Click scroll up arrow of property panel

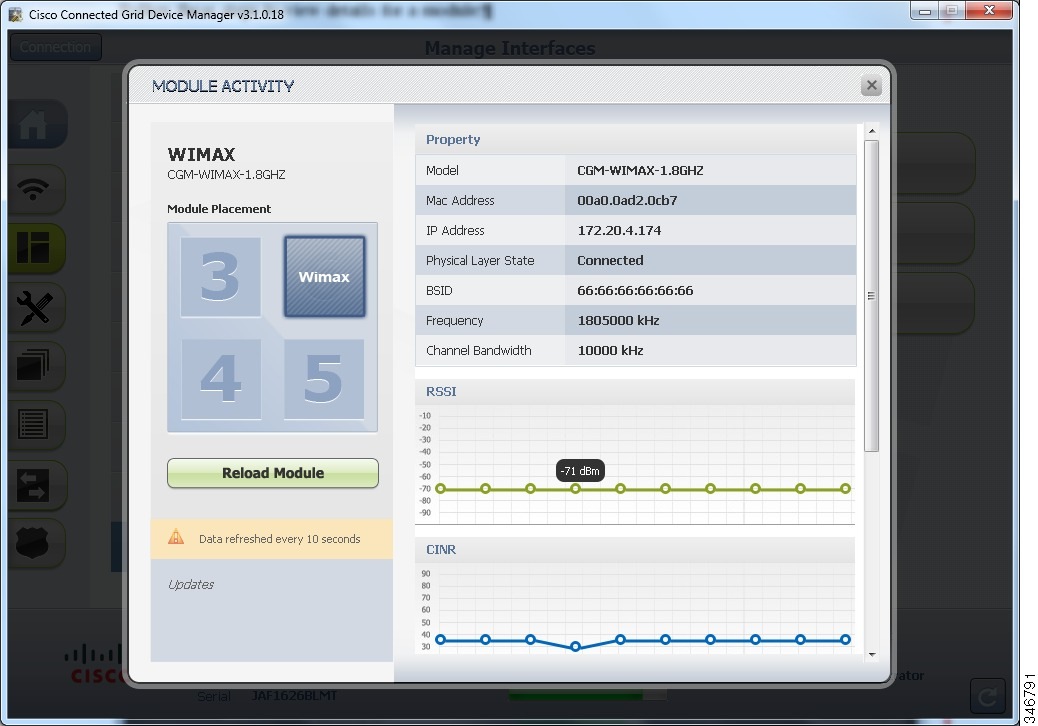point(872,131)
